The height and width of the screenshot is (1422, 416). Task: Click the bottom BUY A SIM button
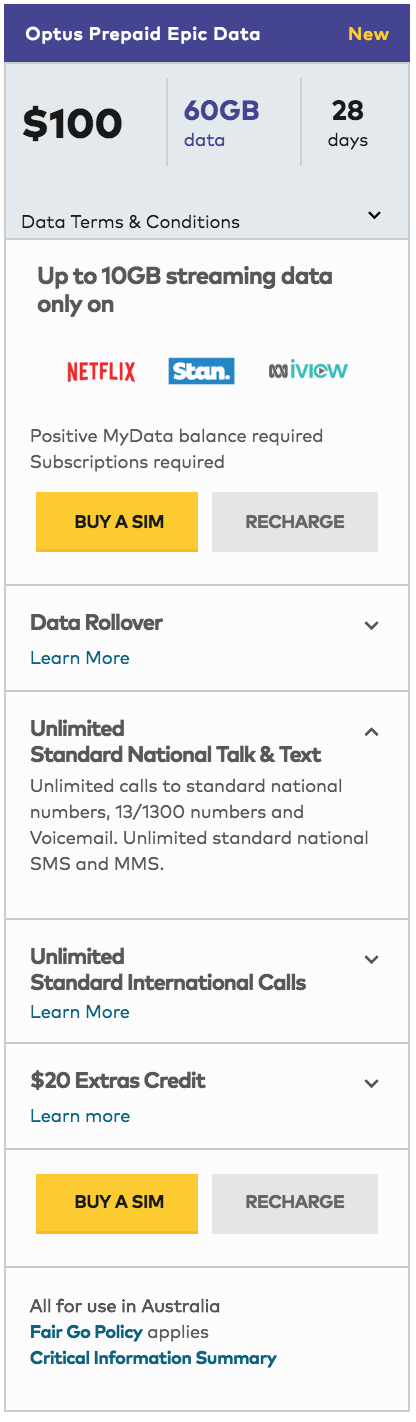[x=117, y=1203]
